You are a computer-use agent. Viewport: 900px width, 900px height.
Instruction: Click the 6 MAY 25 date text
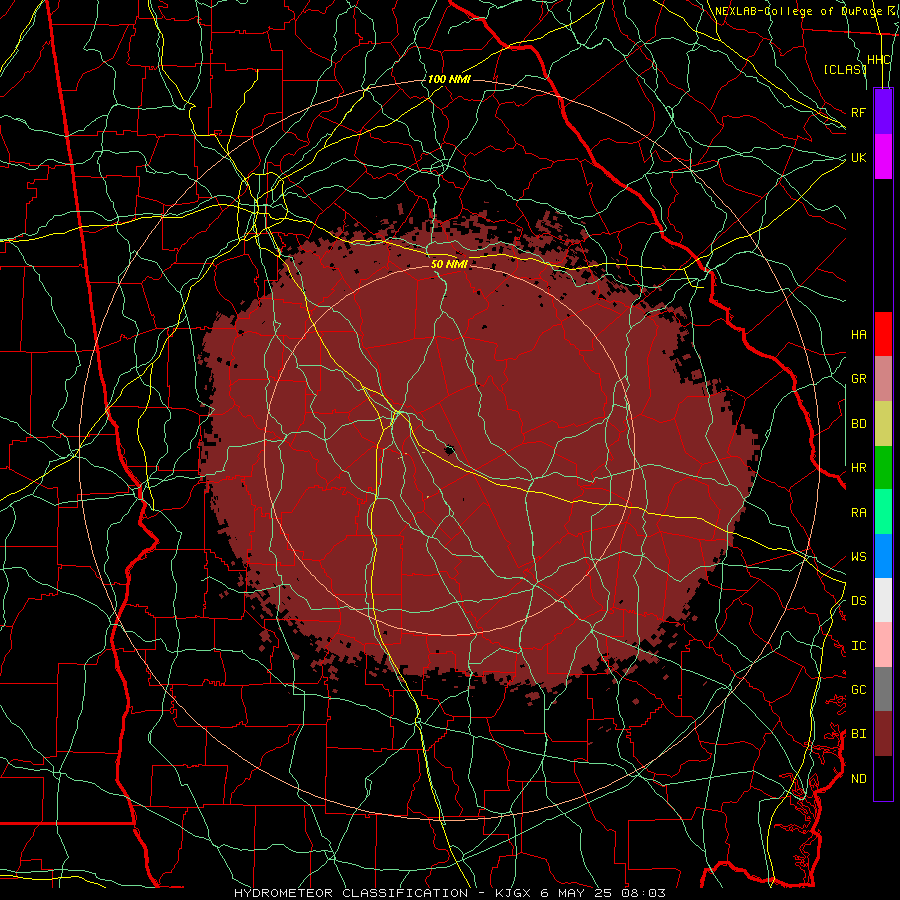coord(576,893)
